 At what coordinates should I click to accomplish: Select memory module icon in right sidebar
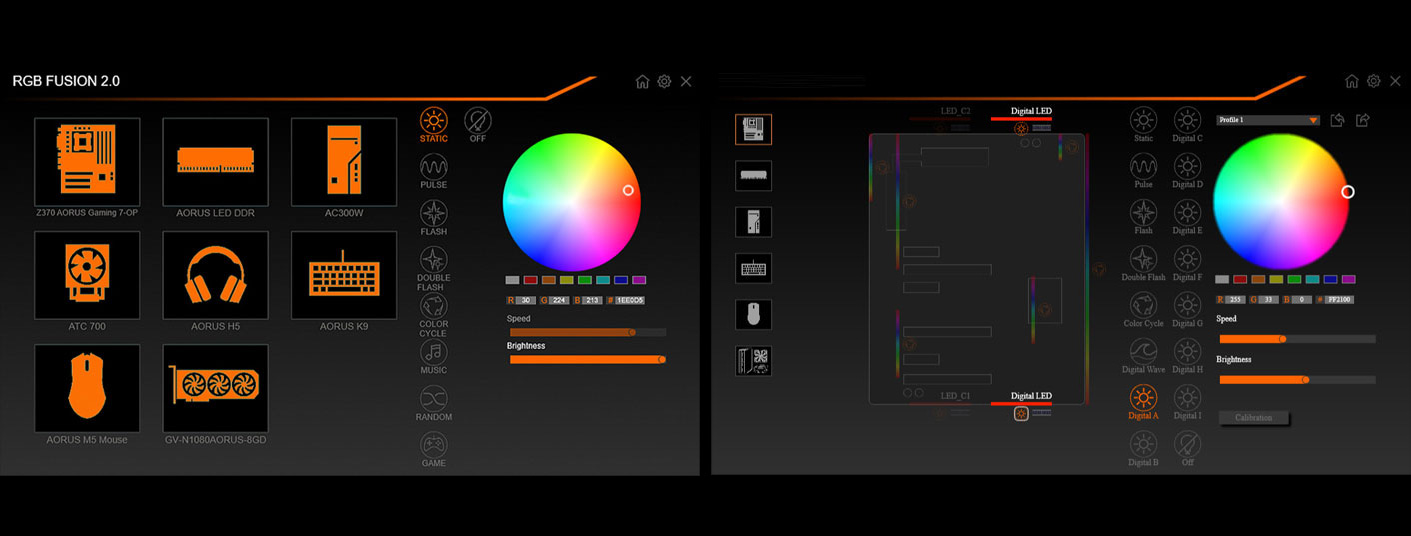(753, 175)
